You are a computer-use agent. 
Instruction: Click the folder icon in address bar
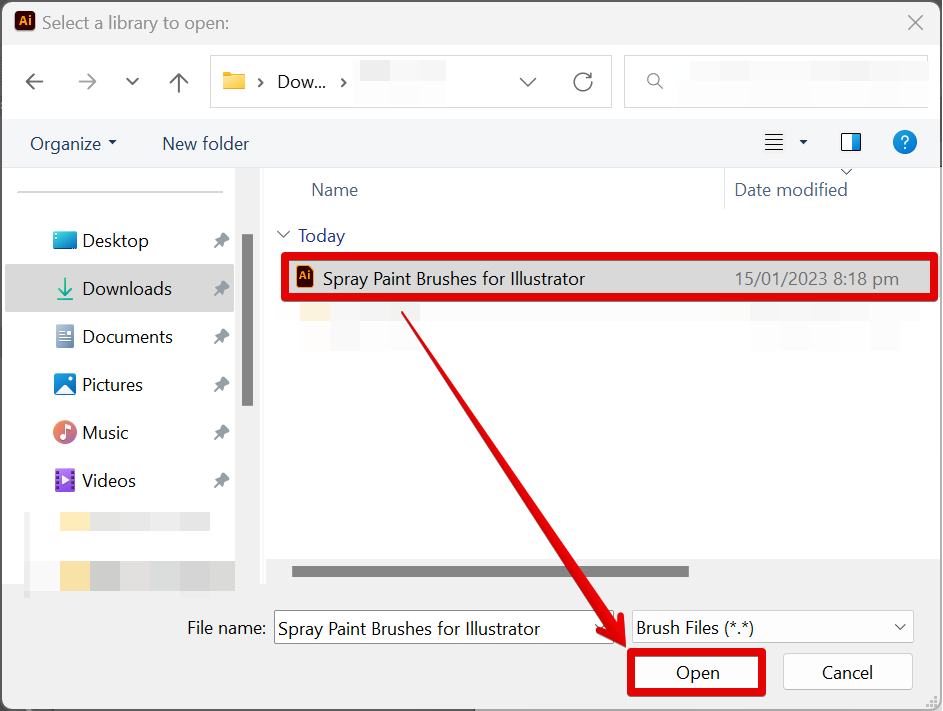(233, 81)
